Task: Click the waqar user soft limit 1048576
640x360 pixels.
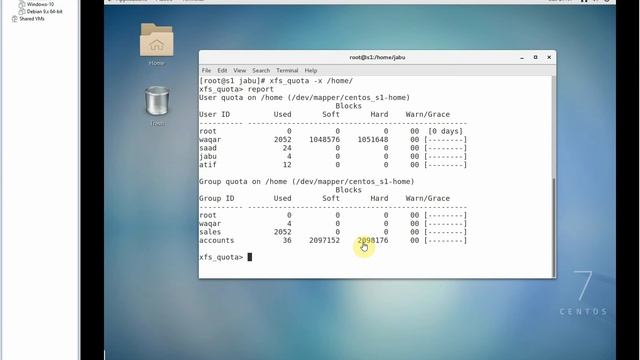Action: pyautogui.click(x=324, y=140)
